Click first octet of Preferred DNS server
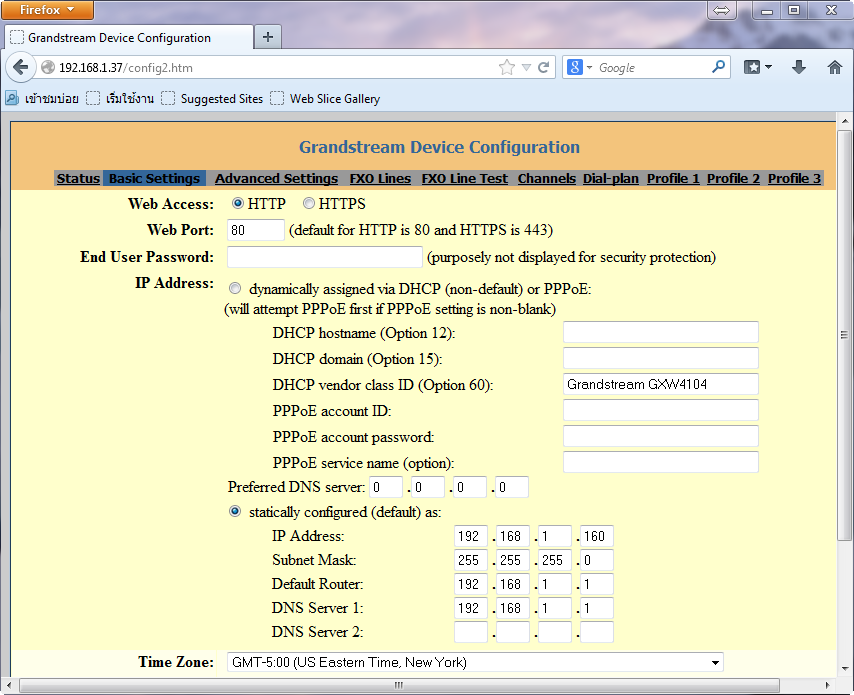Image resolution: width=854 pixels, height=695 pixels. coord(386,487)
